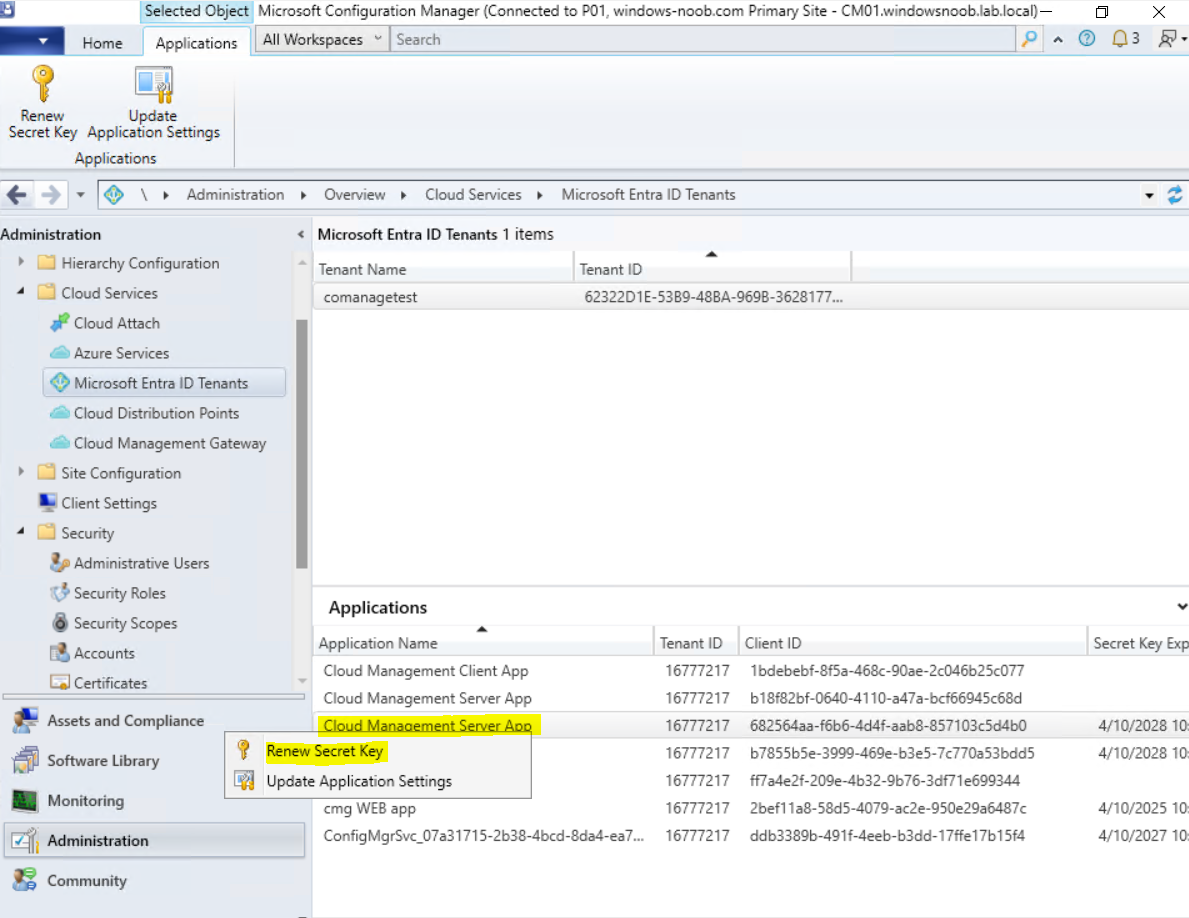The height and width of the screenshot is (918, 1189).
Task: Click client ID b7855b5e-3999-469e-b3e5-7c770a53bdd5
Action: click(x=892, y=753)
